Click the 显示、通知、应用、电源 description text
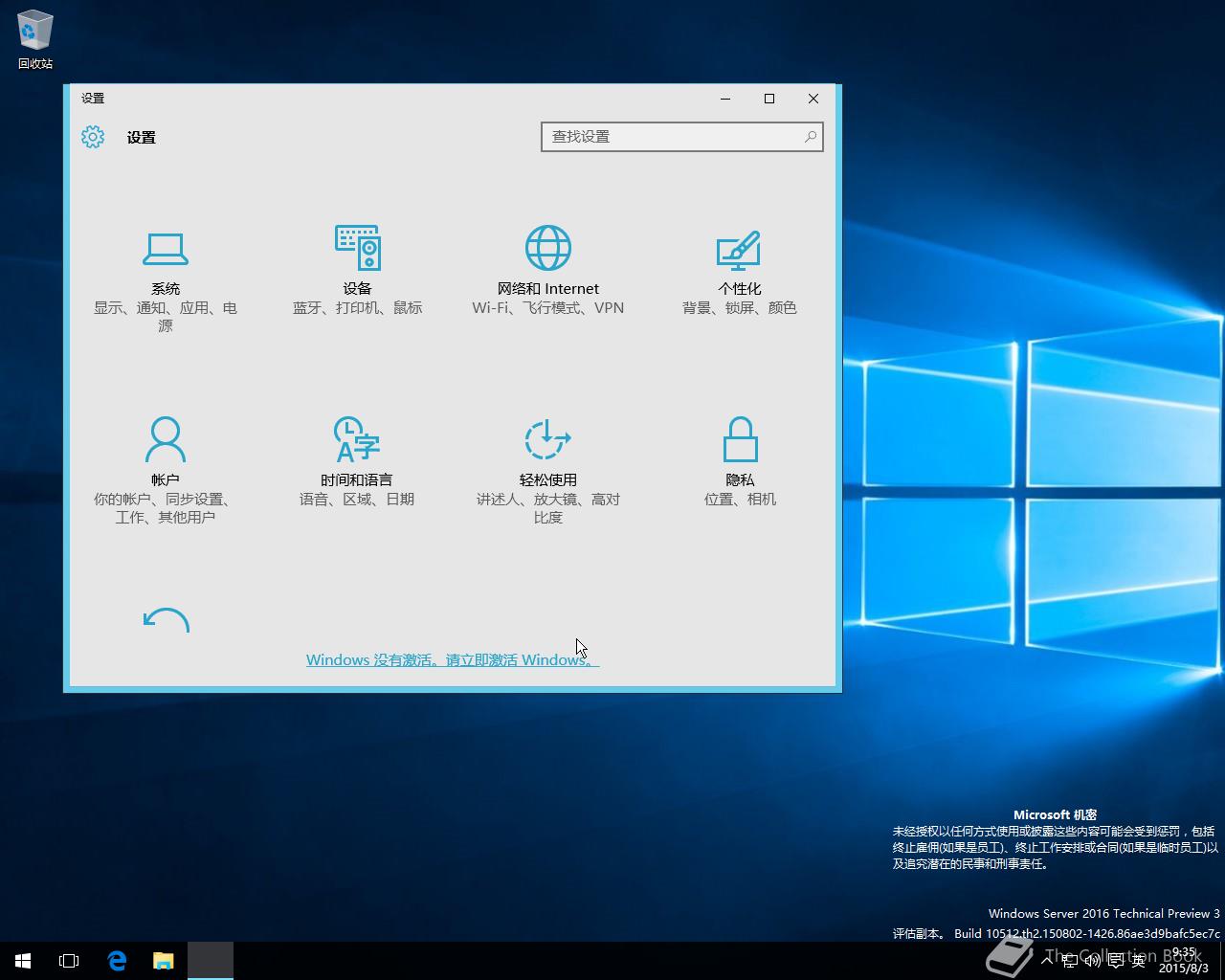The height and width of the screenshot is (980, 1225). click(165, 317)
